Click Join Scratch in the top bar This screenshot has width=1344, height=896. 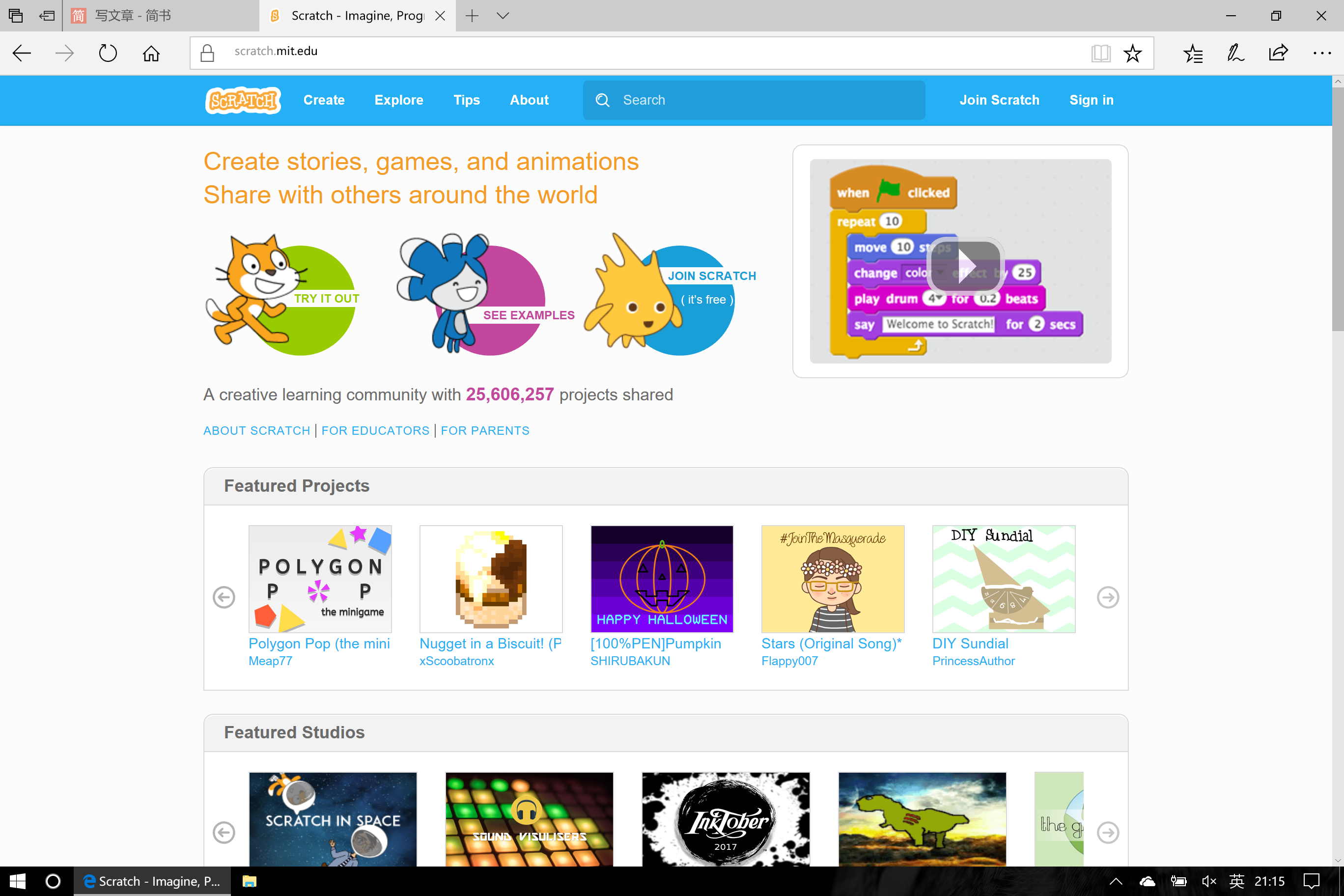[999, 101]
